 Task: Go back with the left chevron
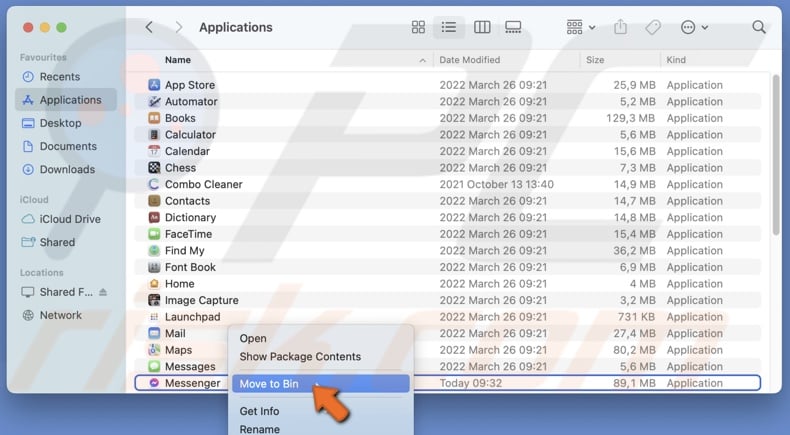149,27
